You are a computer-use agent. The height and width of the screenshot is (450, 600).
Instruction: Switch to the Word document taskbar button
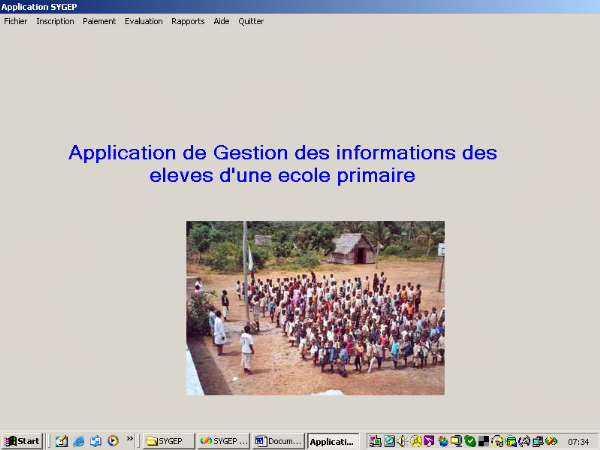point(278,441)
